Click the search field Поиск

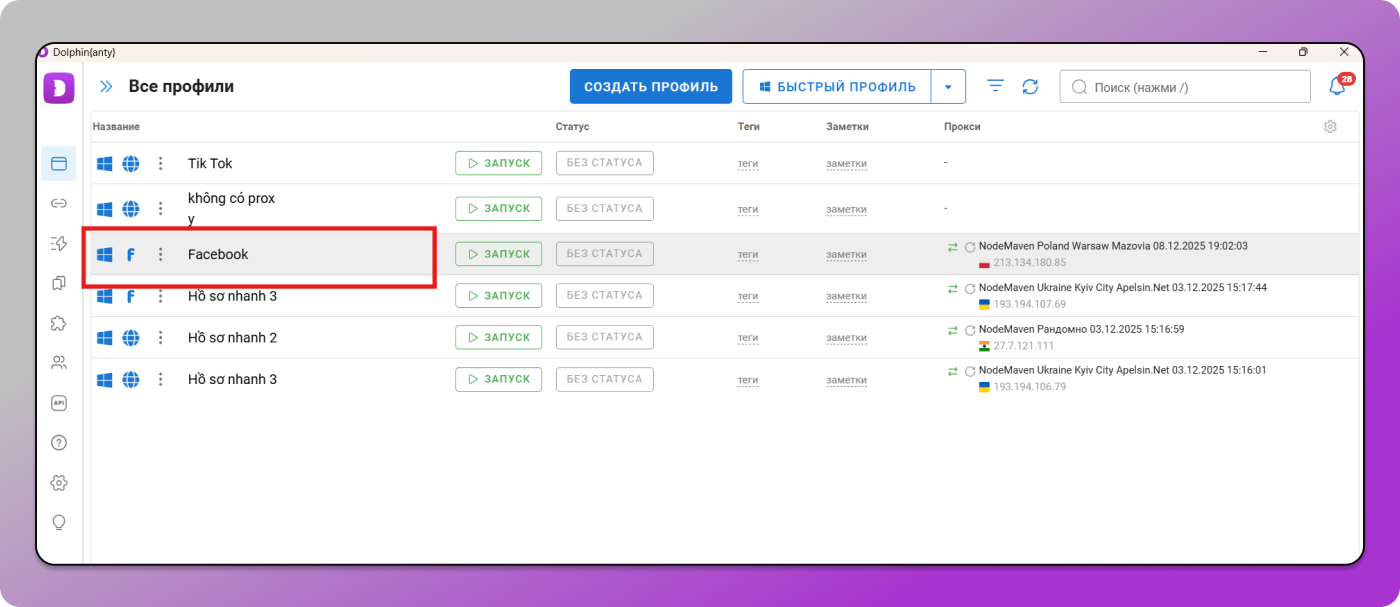[x=1185, y=87]
